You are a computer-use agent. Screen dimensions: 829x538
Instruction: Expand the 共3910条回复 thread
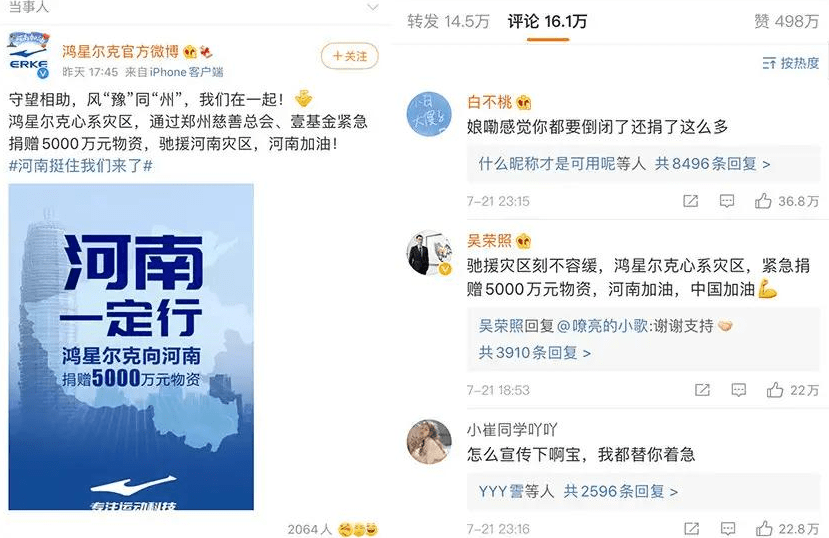[x=534, y=353]
